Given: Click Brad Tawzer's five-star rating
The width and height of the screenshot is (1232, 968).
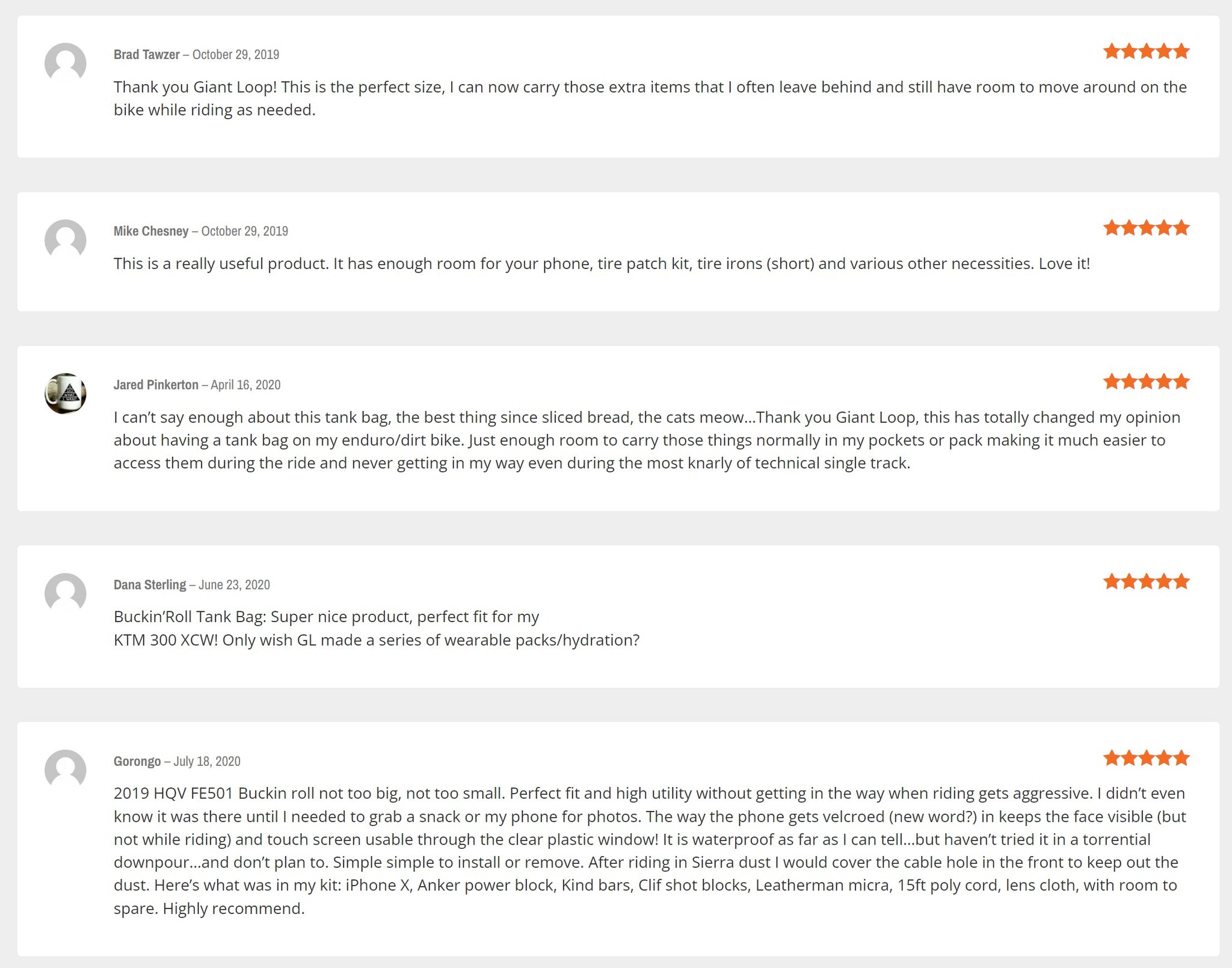Looking at the screenshot, I should pyautogui.click(x=1146, y=52).
